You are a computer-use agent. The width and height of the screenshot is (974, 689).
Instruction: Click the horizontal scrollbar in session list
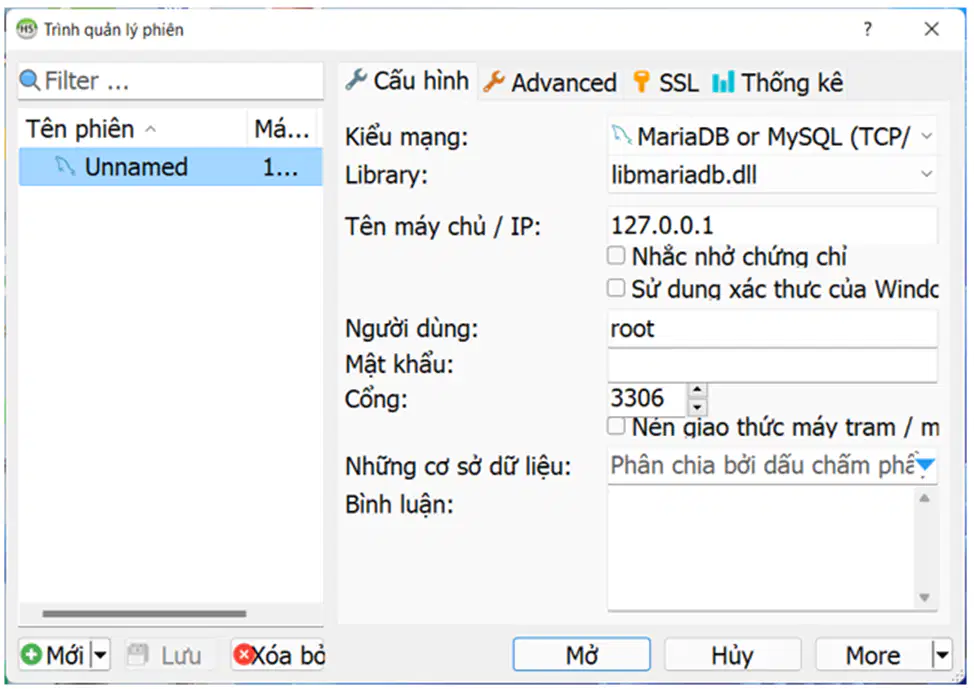pyautogui.click(x=144, y=613)
